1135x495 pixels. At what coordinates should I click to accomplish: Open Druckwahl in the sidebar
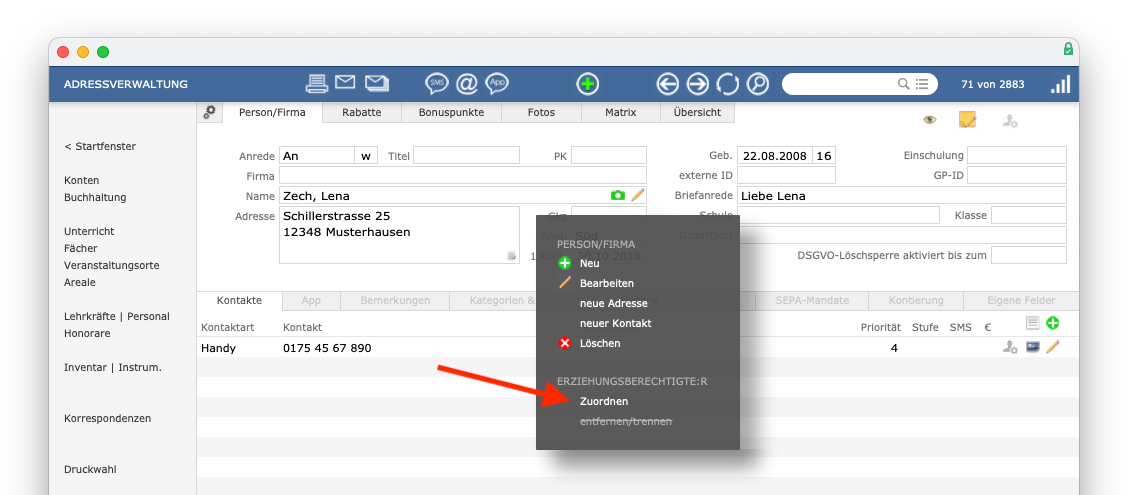[90, 469]
